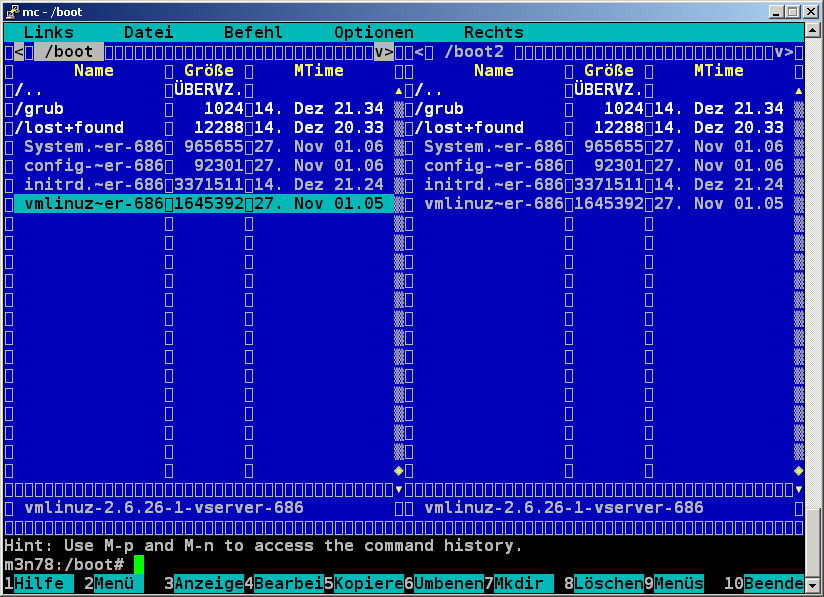
Task: Open the Links menu
Action: (x=49, y=33)
